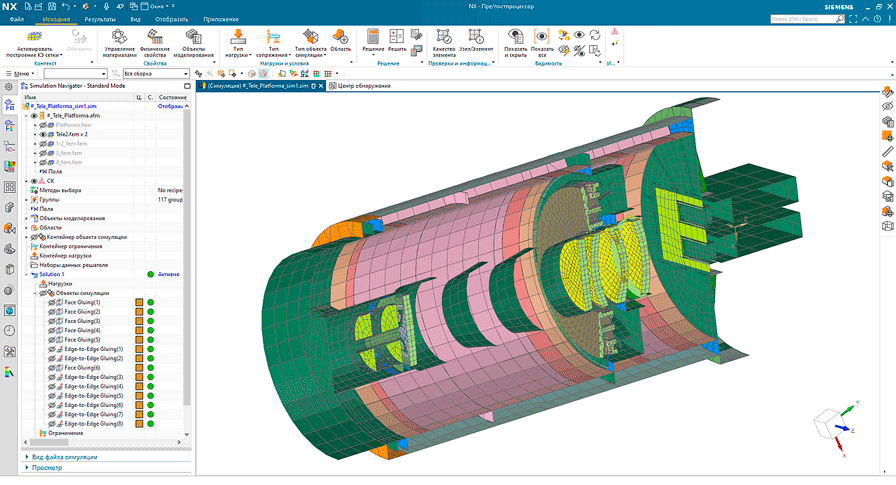Click the Решить solve icon
The image size is (896, 485).
click(397, 37)
